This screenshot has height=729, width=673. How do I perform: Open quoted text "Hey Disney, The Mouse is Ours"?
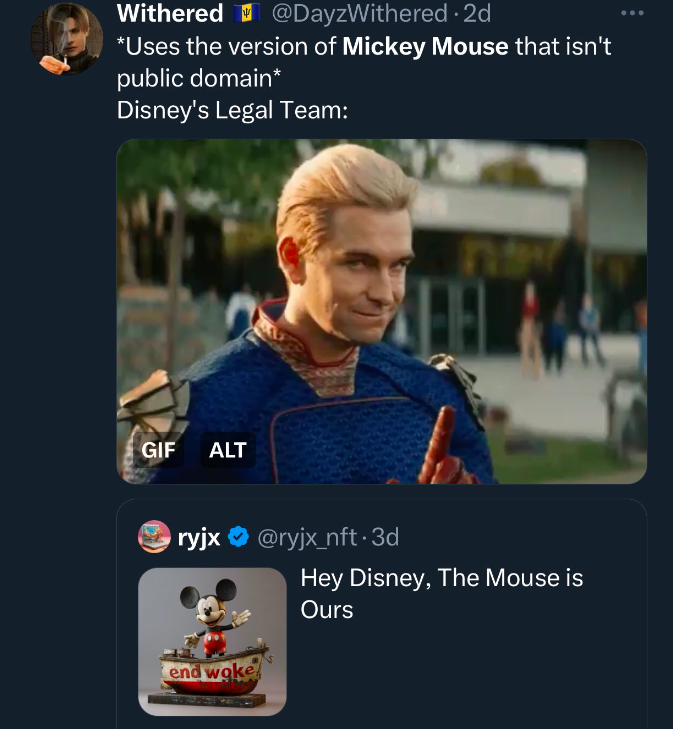(441, 593)
